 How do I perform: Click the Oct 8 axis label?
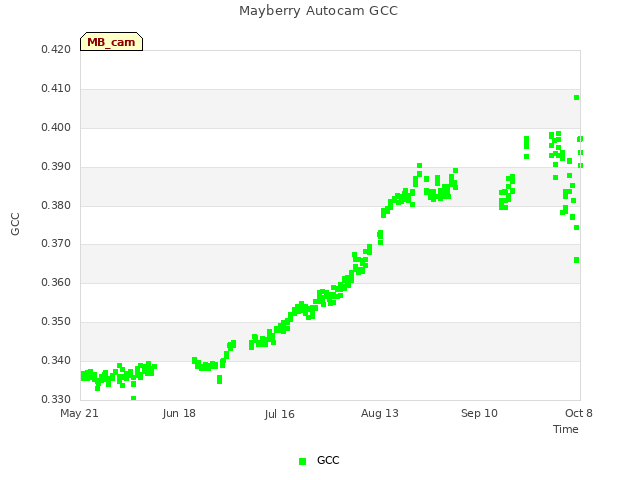point(579,413)
